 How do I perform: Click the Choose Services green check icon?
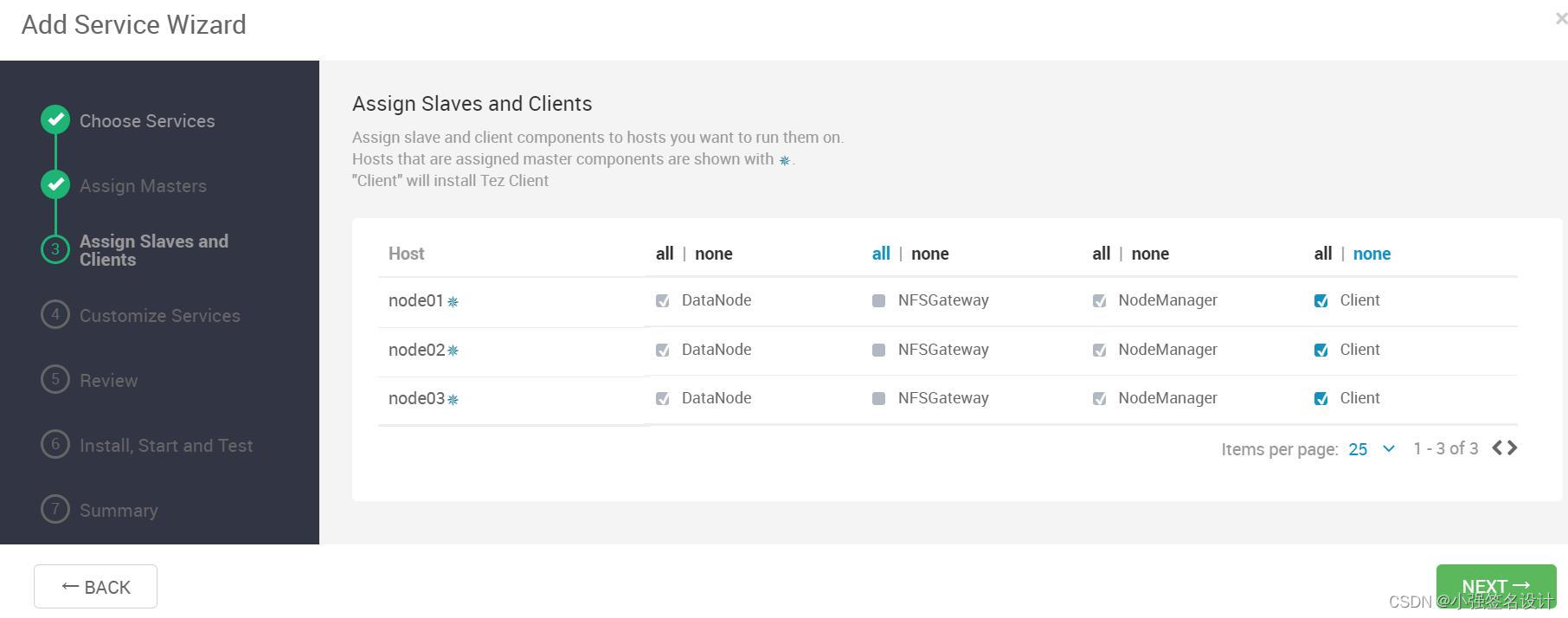[x=55, y=119]
